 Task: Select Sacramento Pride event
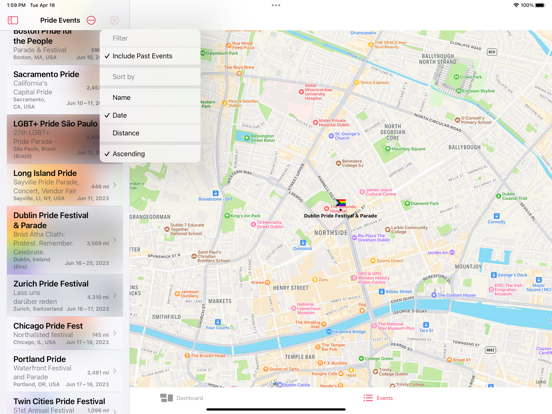click(54, 89)
